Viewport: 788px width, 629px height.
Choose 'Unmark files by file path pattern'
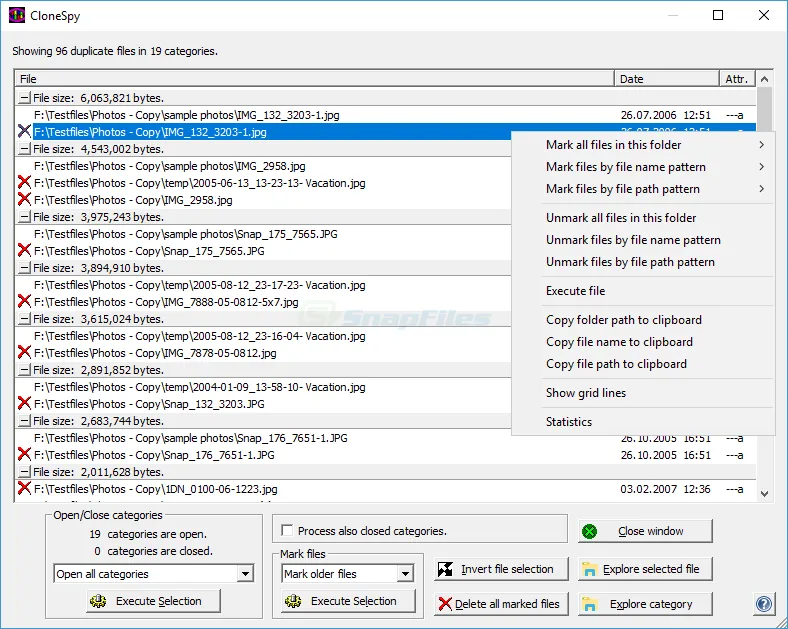tap(643, 262)
